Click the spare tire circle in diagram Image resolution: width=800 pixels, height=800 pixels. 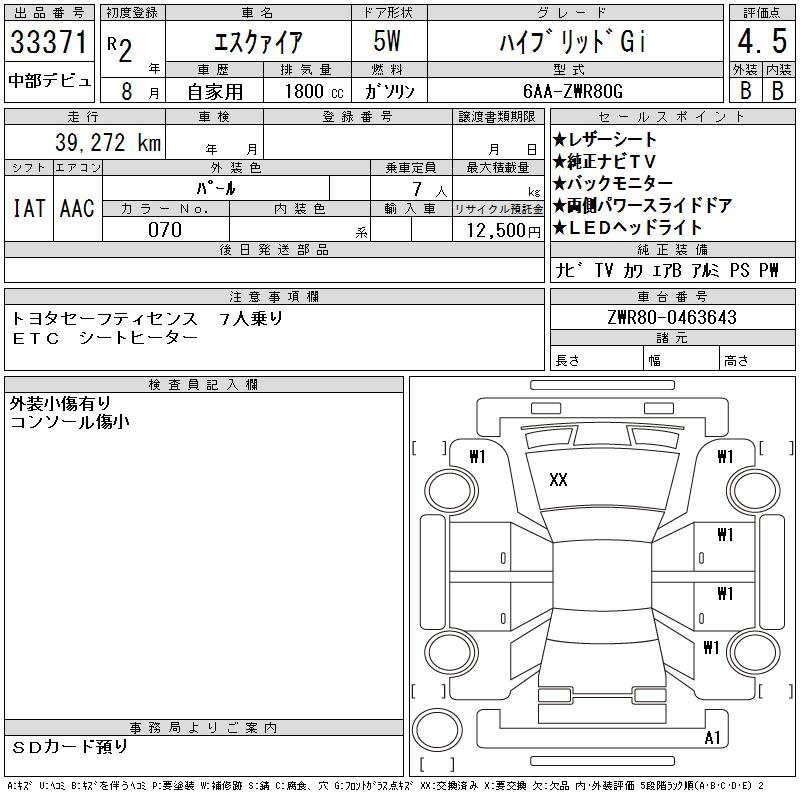(437, 730)
